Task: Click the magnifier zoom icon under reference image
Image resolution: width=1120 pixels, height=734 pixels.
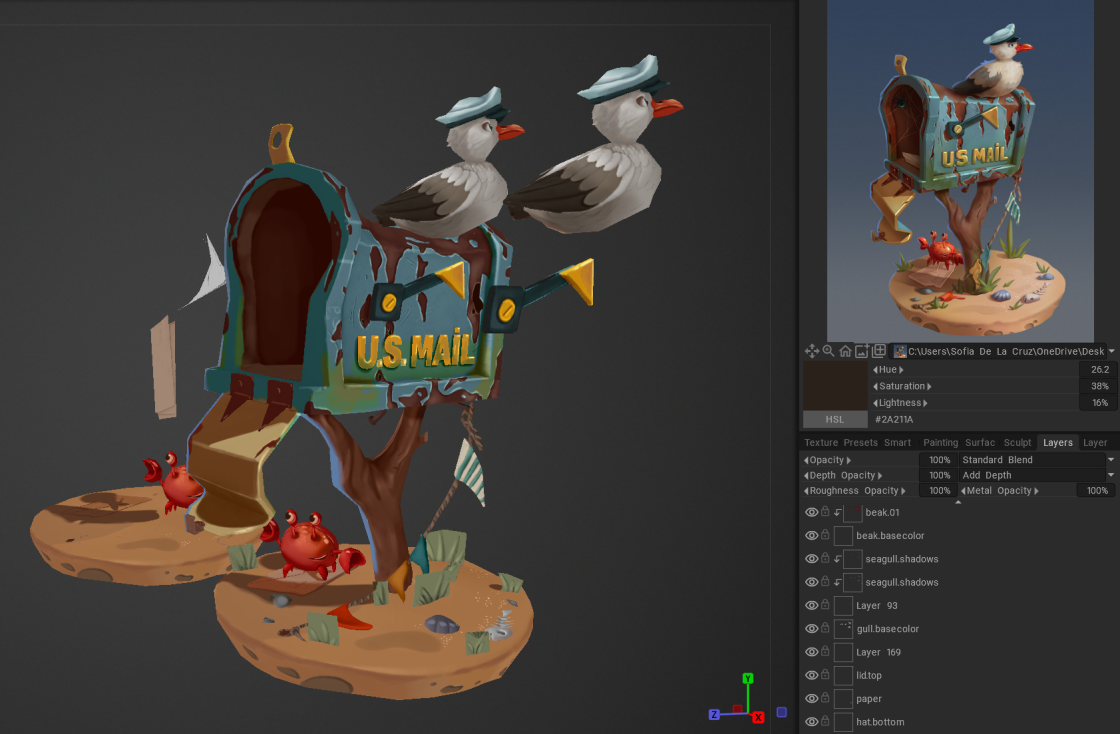Action: pyautogui.click(x=829, y=351)
